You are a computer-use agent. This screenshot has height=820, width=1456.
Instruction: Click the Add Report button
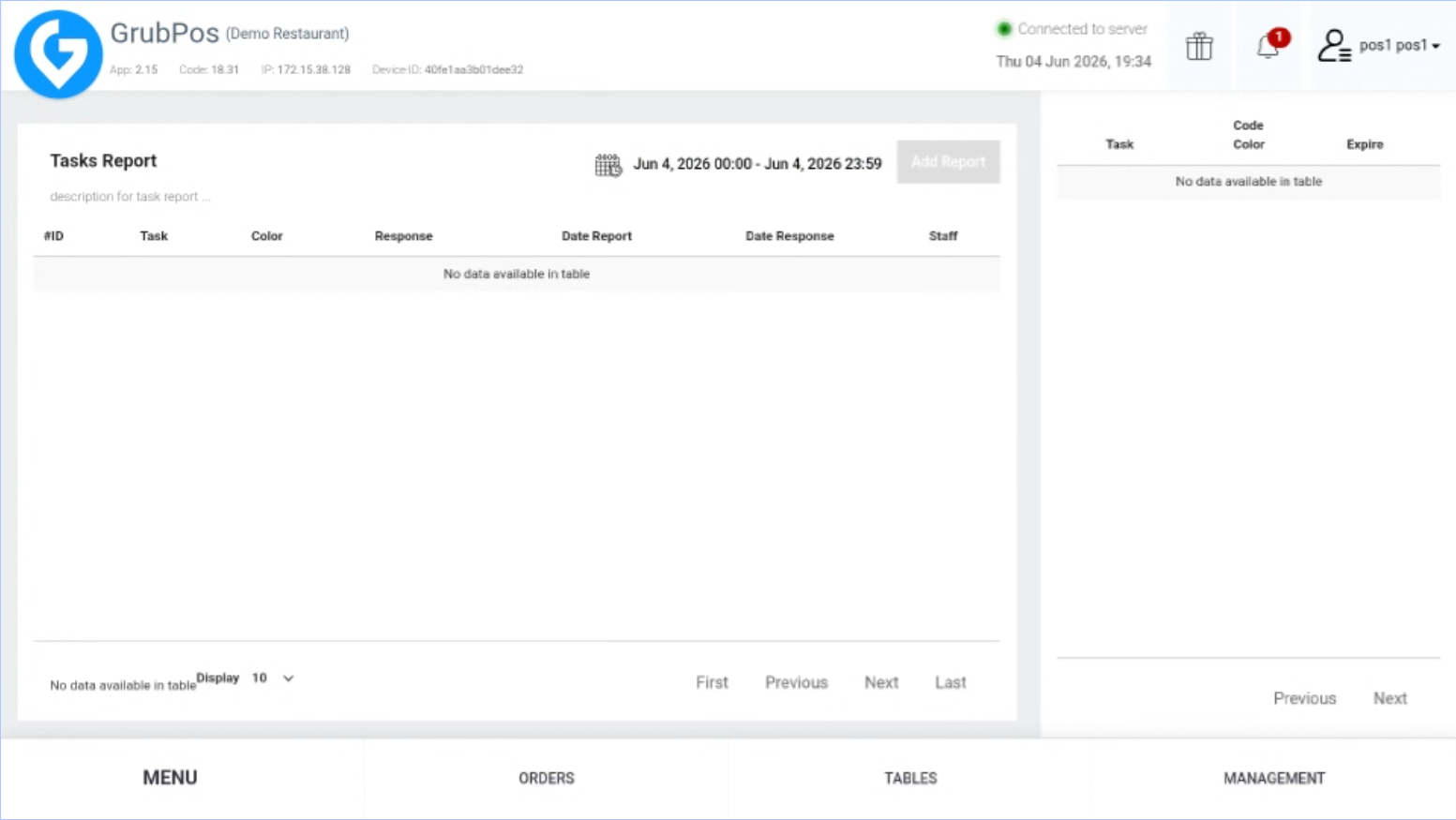(x=948, y=162)
